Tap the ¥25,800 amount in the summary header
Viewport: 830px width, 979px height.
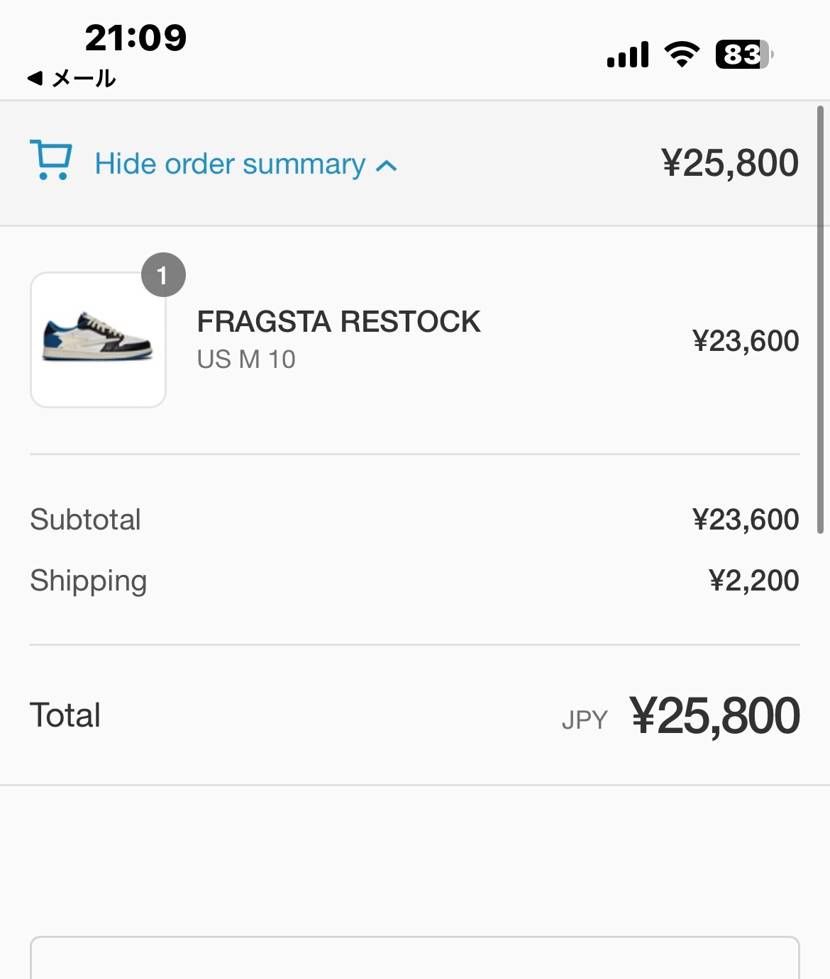click(729, 163)
